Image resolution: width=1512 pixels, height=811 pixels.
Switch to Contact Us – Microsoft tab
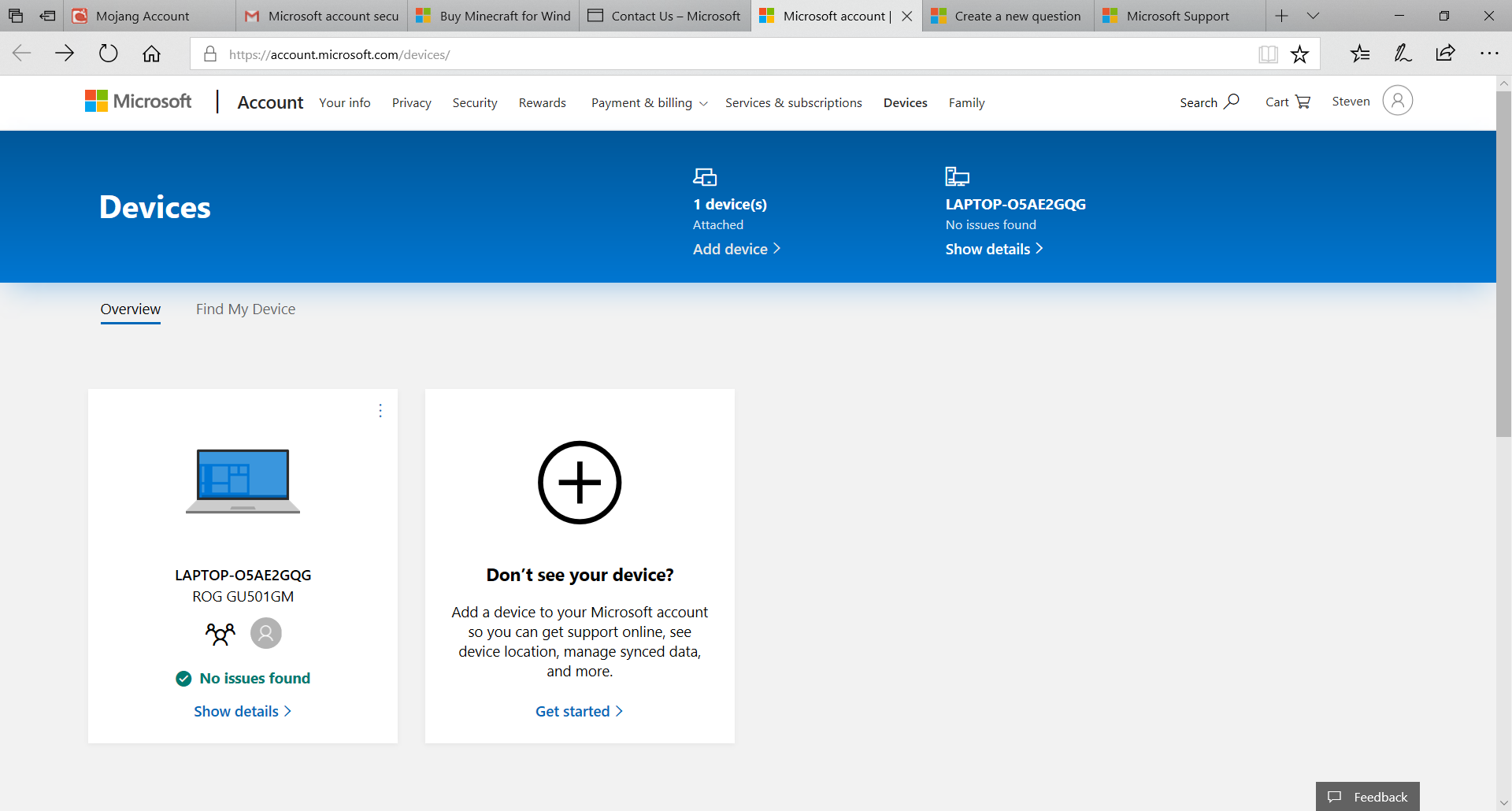coord(665,16)
